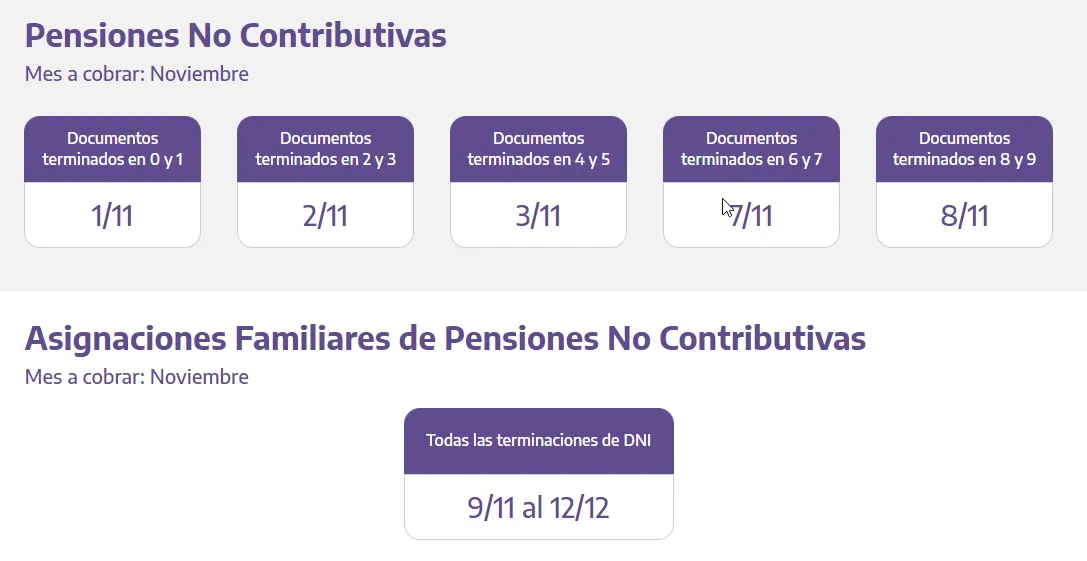The width and height of the screenshot is (1087, 561).
Task: Click the 2/11 payment date
Action: coord(325,215)
